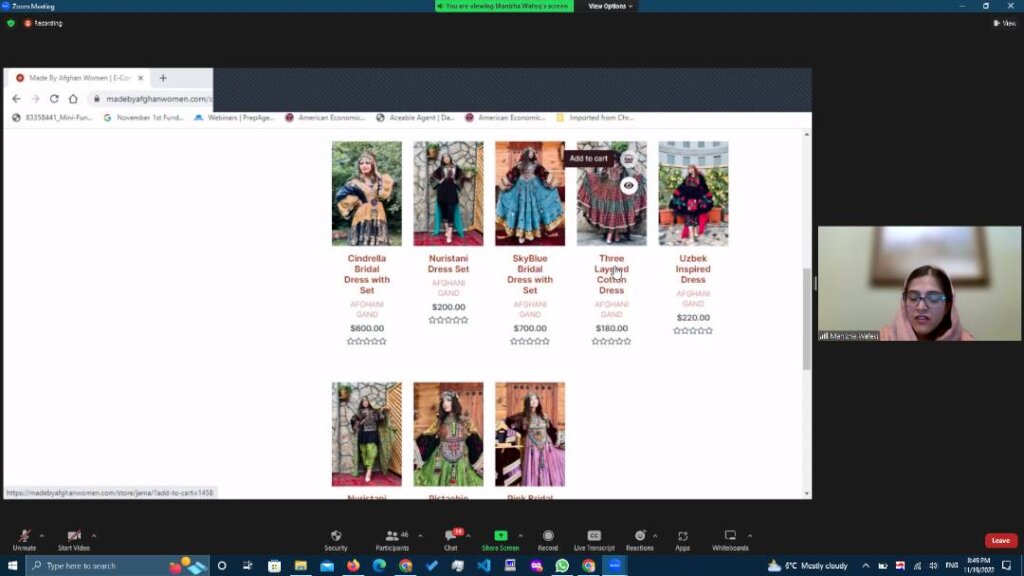Open the Reactions picker
The image size is (1024, 576).
[x=639, y=540]
